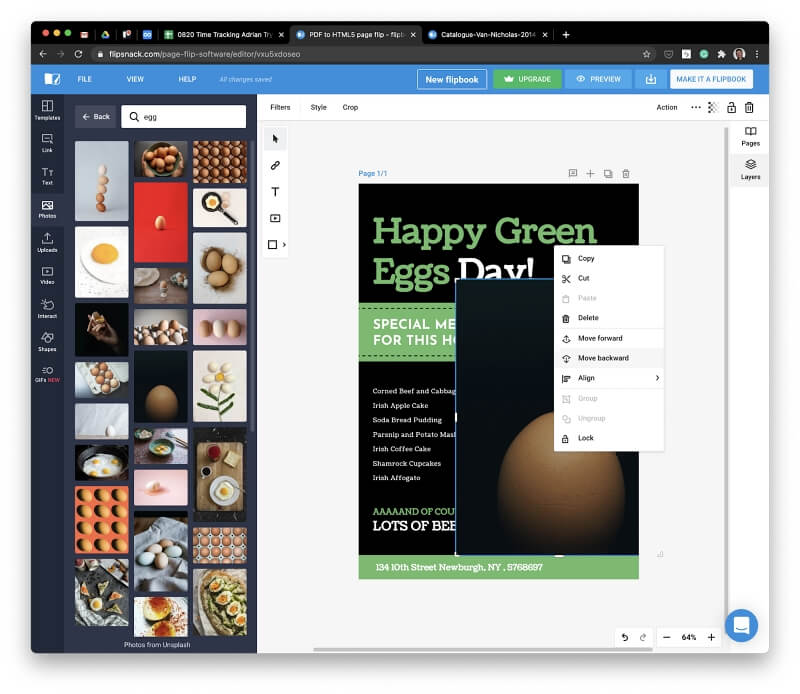
Task: Click the Flipsnack logo
Action: (52, 79)
